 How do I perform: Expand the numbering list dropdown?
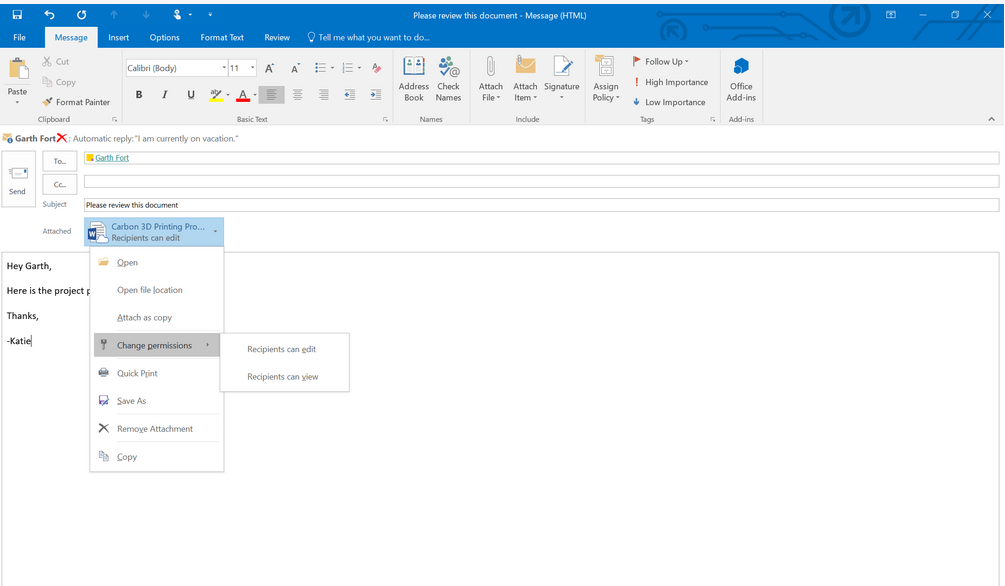coord(359,68)
